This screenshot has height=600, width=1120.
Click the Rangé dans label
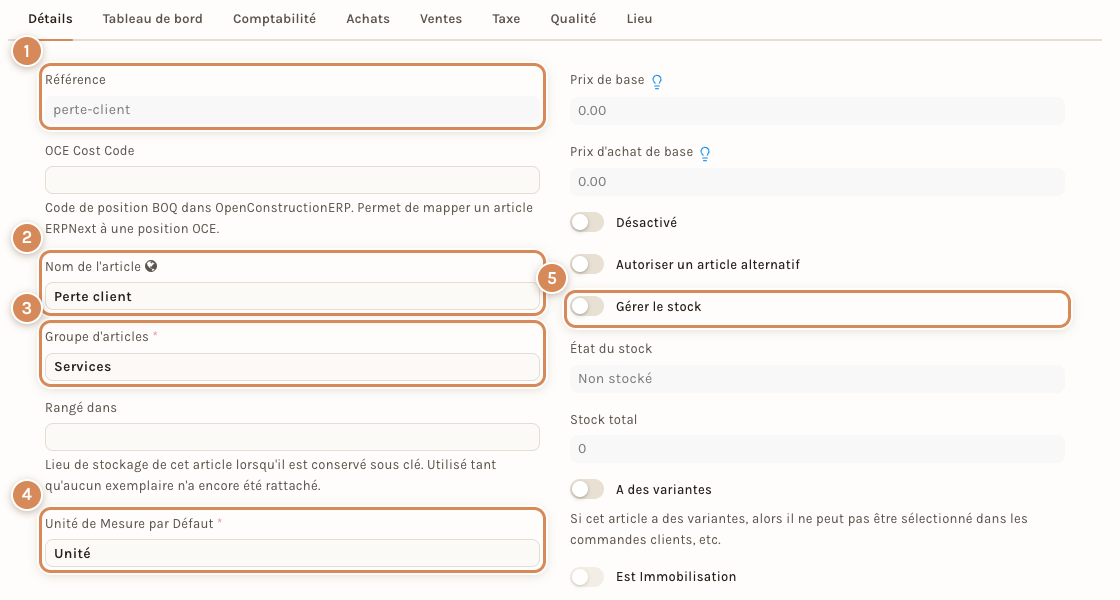pyautogui.click(x=81, y=408)
